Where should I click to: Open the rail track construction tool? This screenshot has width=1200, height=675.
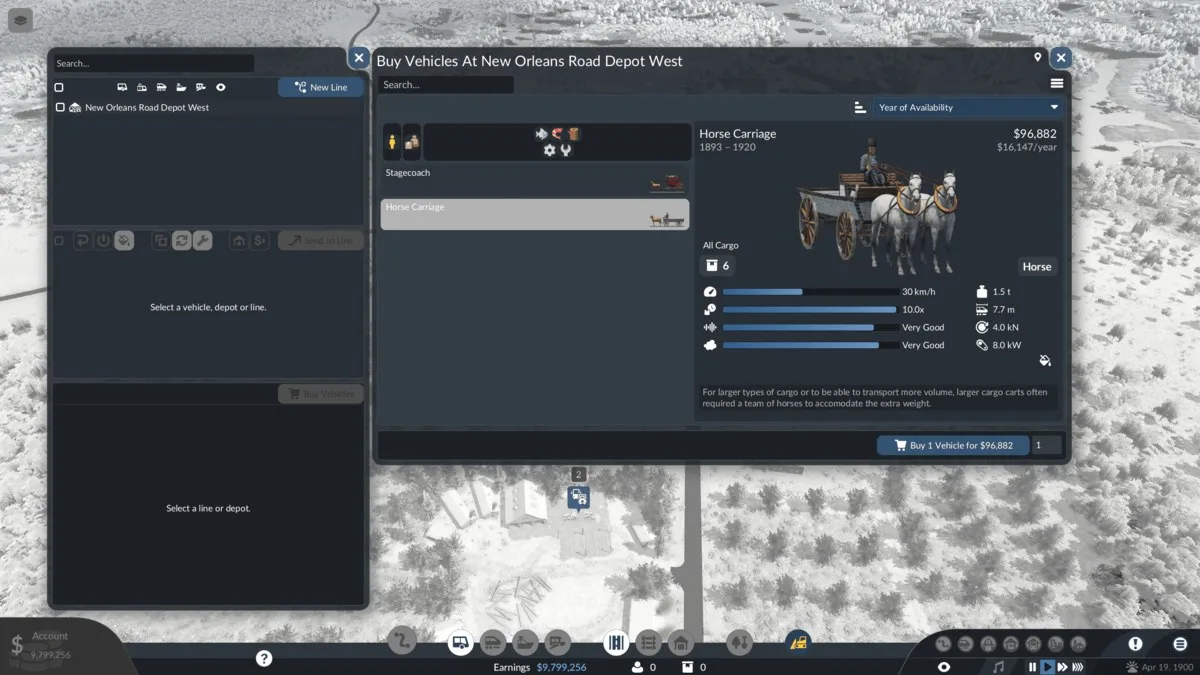(648, 643)
